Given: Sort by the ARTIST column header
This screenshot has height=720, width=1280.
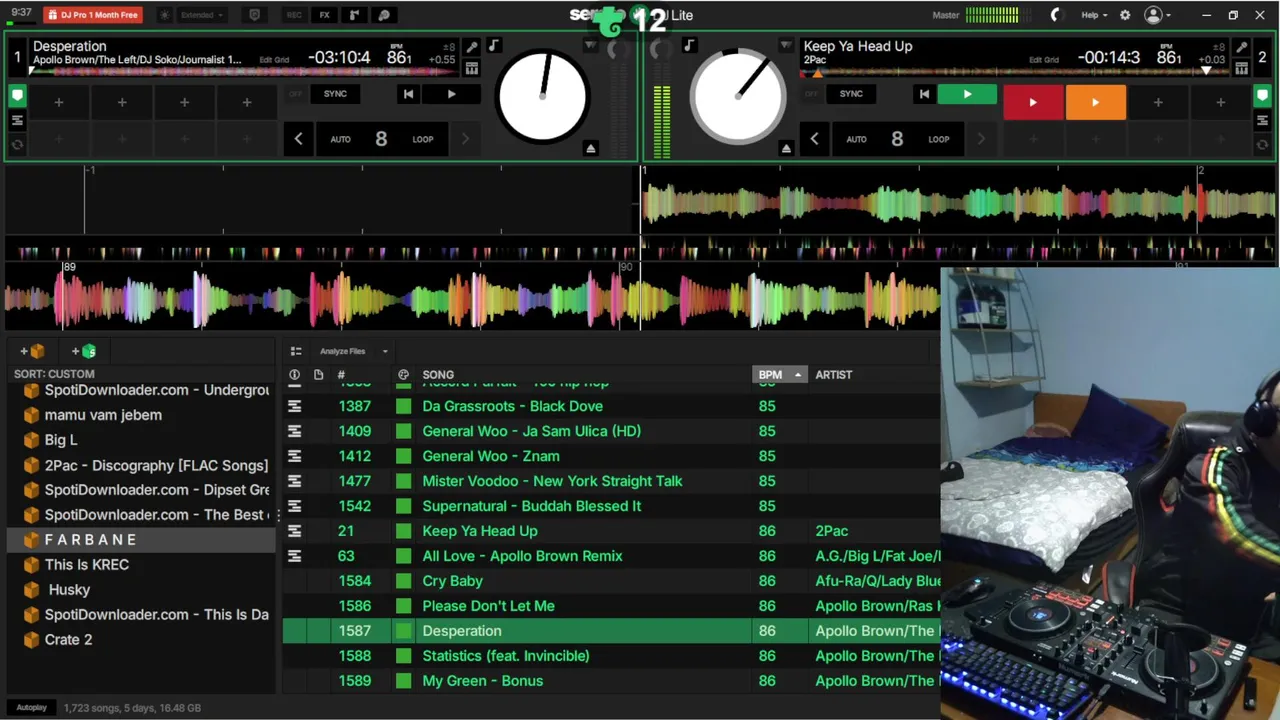Looking at the screenshot, I should [834, 375].
